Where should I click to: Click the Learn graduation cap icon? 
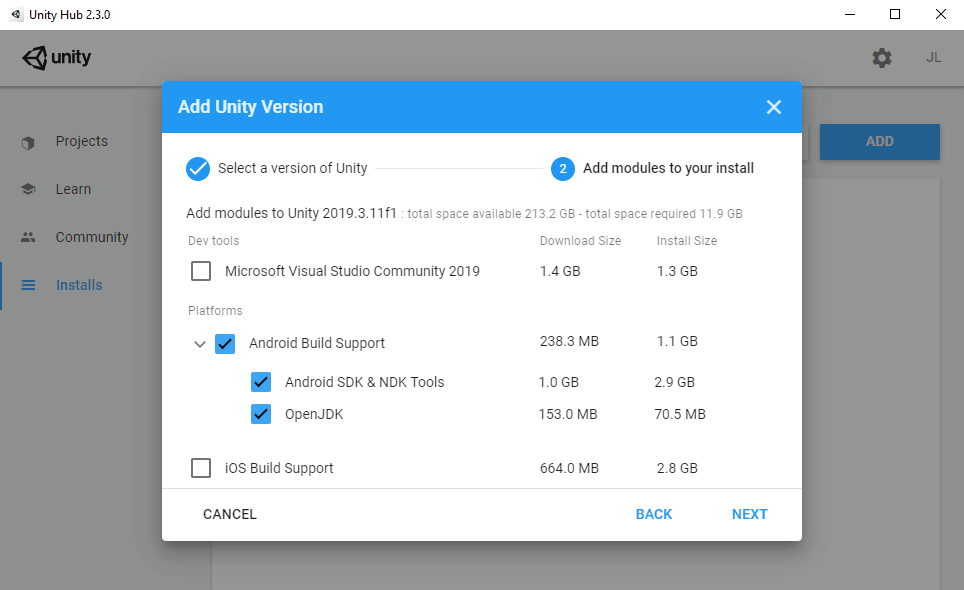28,190
